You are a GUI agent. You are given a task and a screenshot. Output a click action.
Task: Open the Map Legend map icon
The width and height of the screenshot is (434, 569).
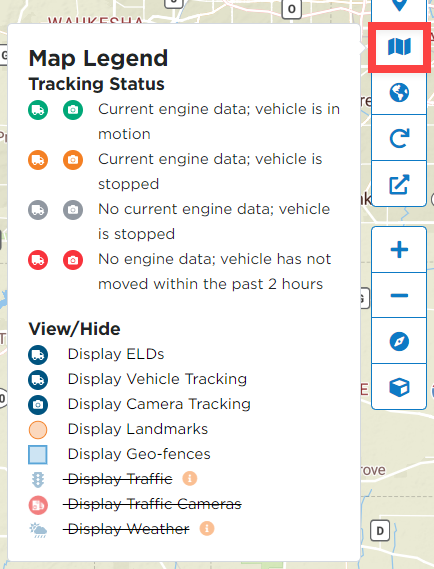click(x=399, y=47)
